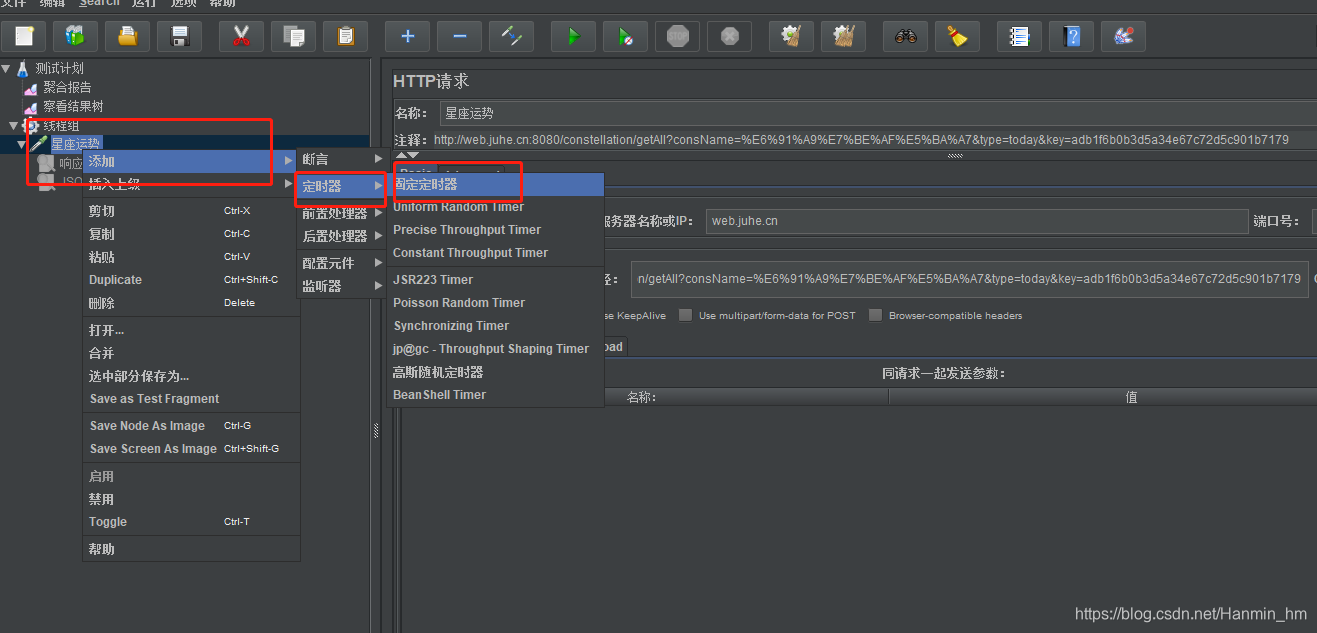Choose 高斯随机定时器
Viewport: 1317px width, 633px height.
(496, 372)
